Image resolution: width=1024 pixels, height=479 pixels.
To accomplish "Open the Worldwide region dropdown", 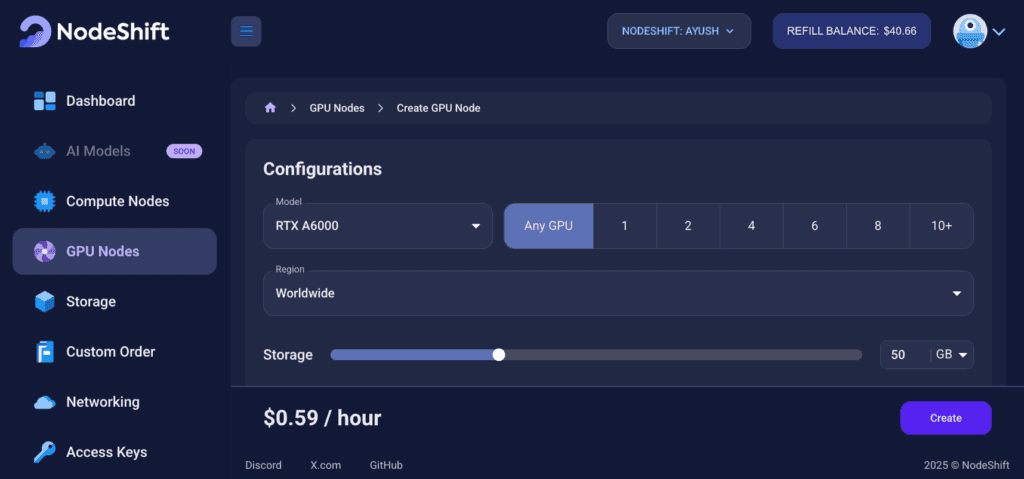I will pos(618,293).
